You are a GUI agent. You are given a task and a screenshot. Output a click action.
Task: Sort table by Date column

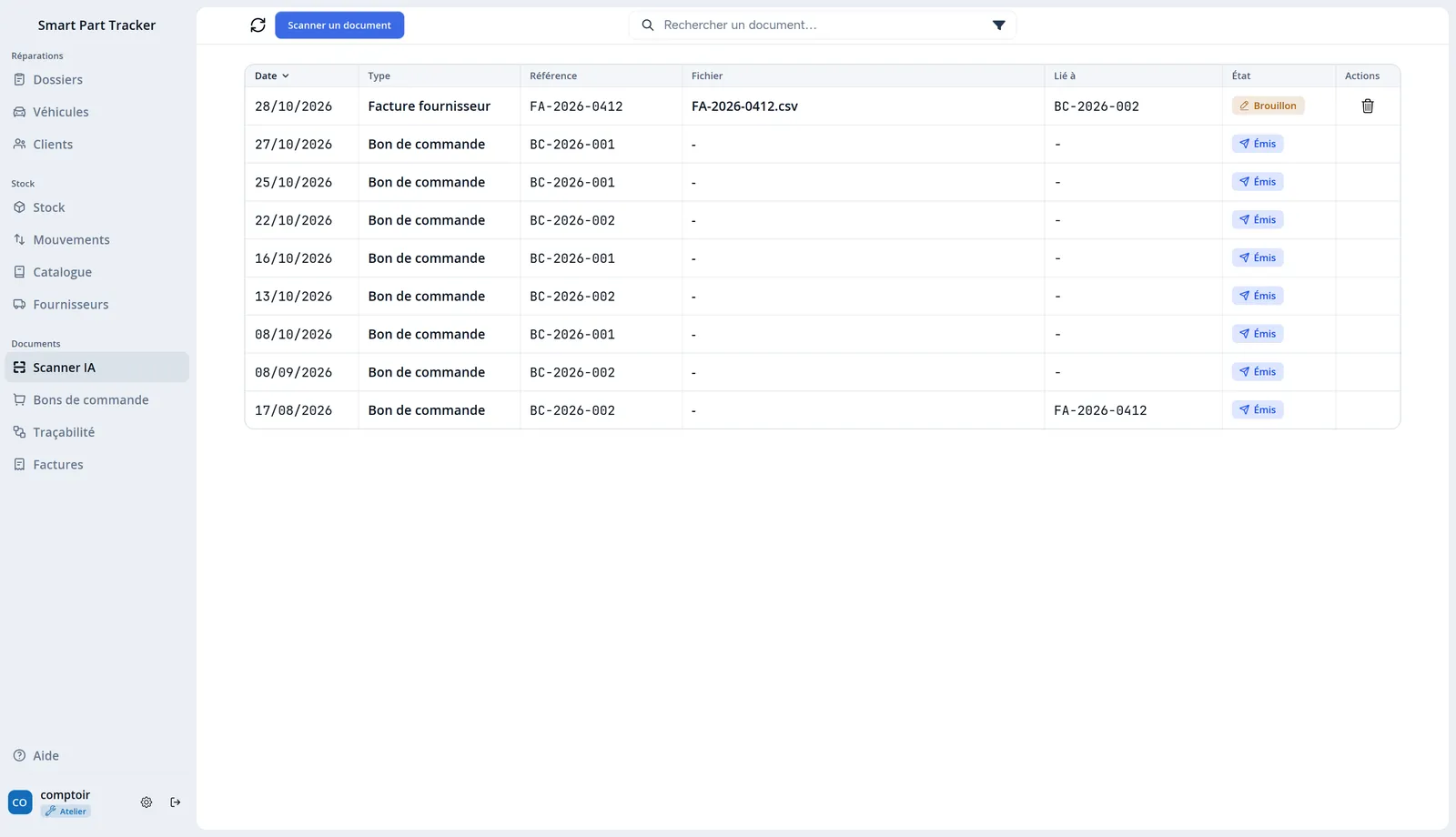(x=271, y=76)
